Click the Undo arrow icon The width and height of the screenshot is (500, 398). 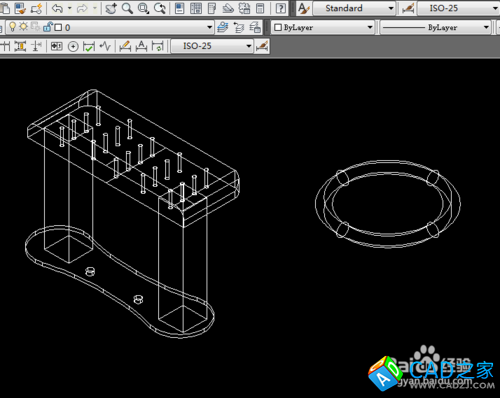(x=58, y=8)
